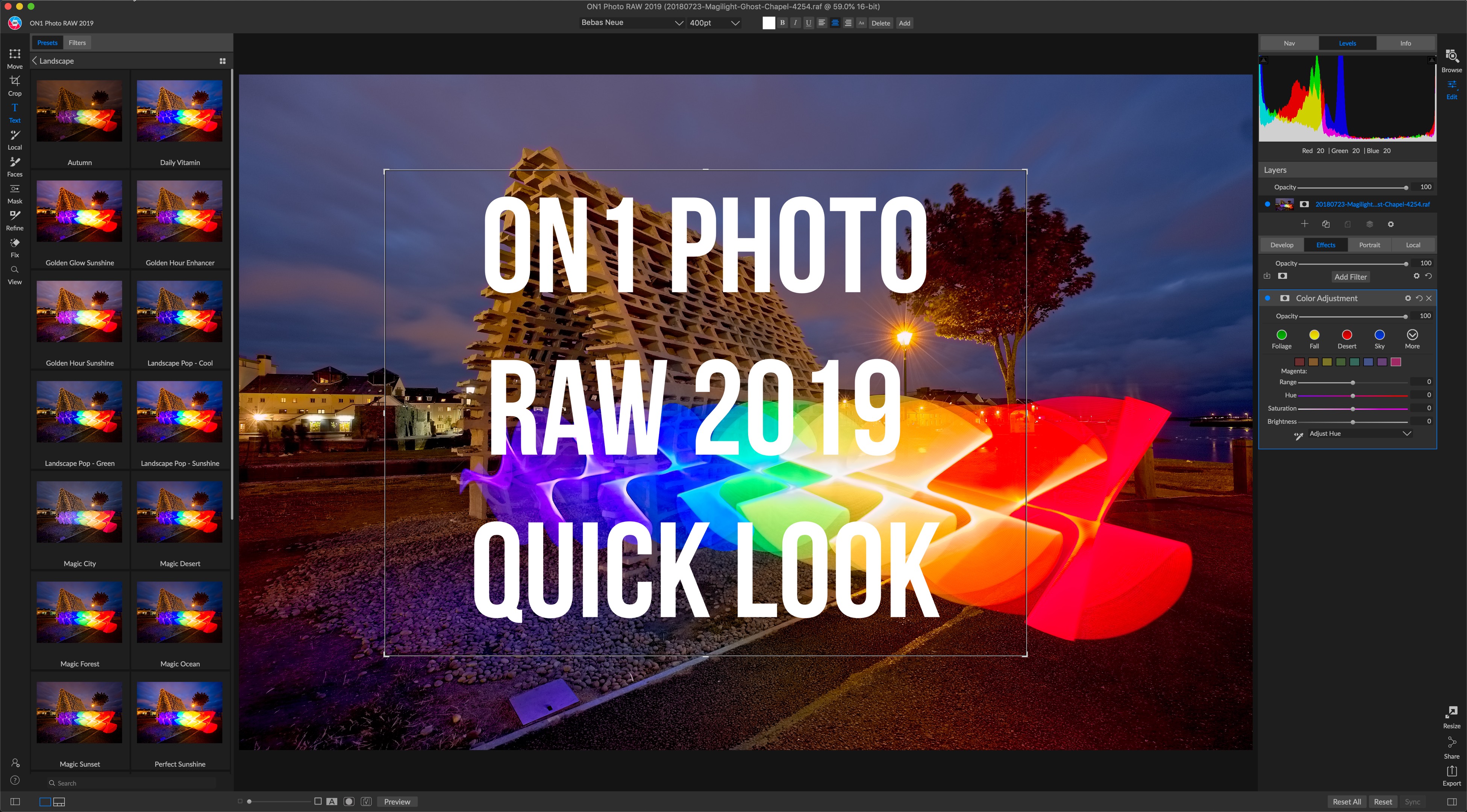Viewport: 1467px width, 812px height.
Task: Switch to the Portrait tab
Action: pyautogui.click(x=1369, y=245)
